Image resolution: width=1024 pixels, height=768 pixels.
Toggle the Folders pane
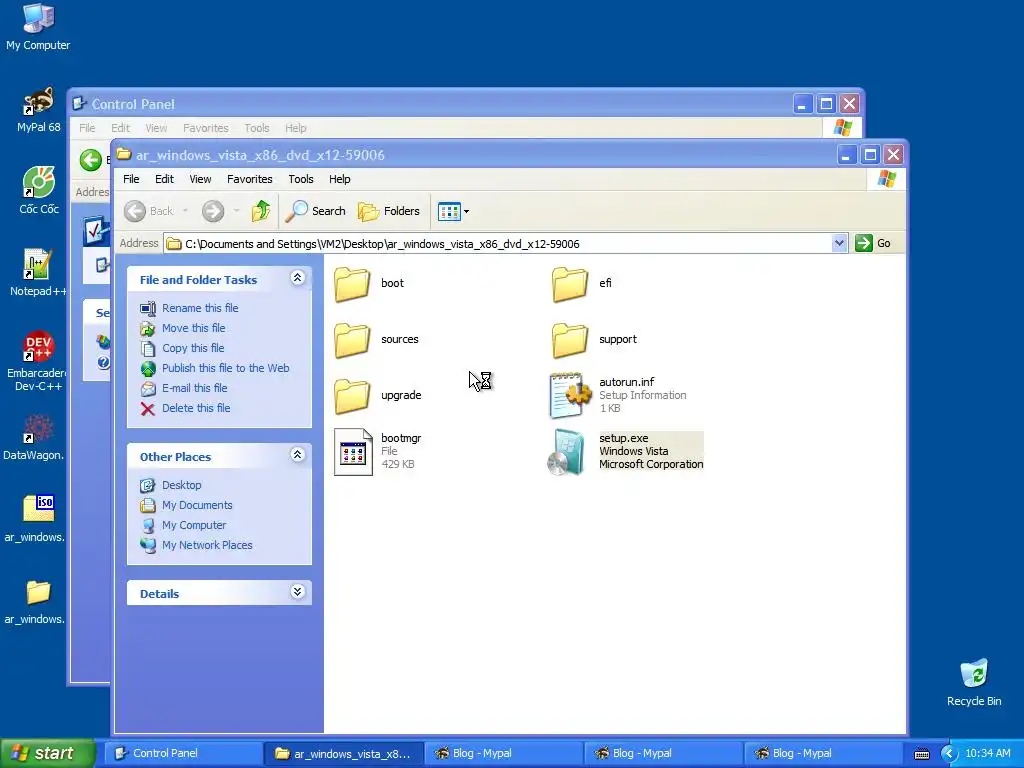click(389, 211)
